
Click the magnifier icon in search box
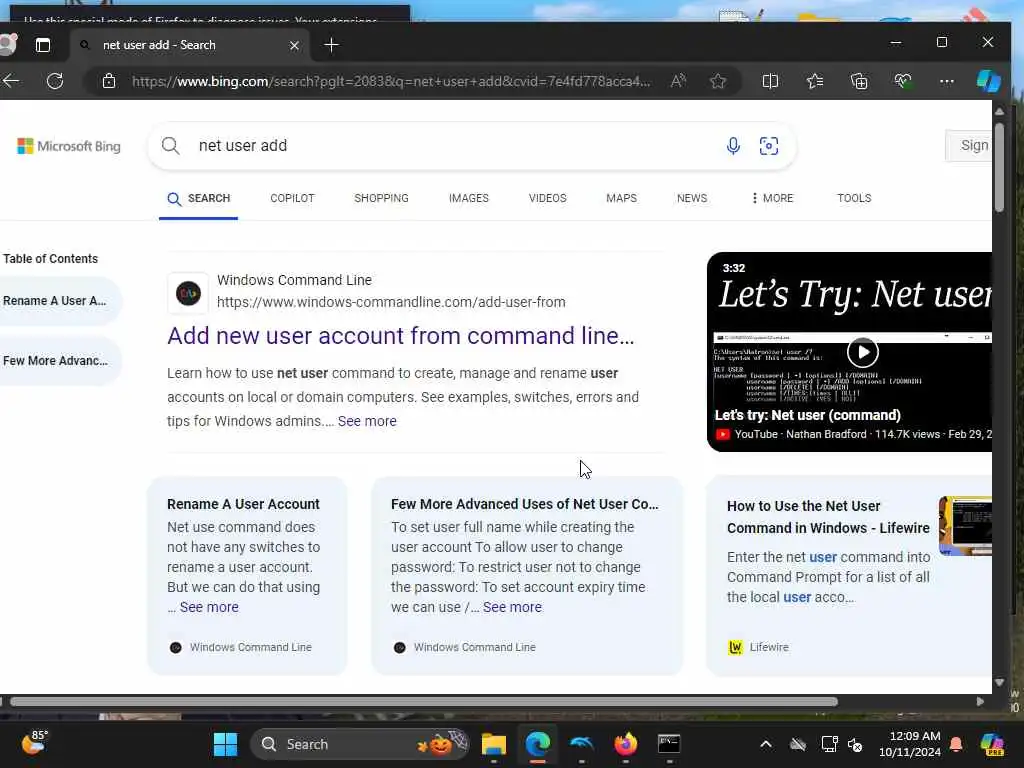click(170, 146)
